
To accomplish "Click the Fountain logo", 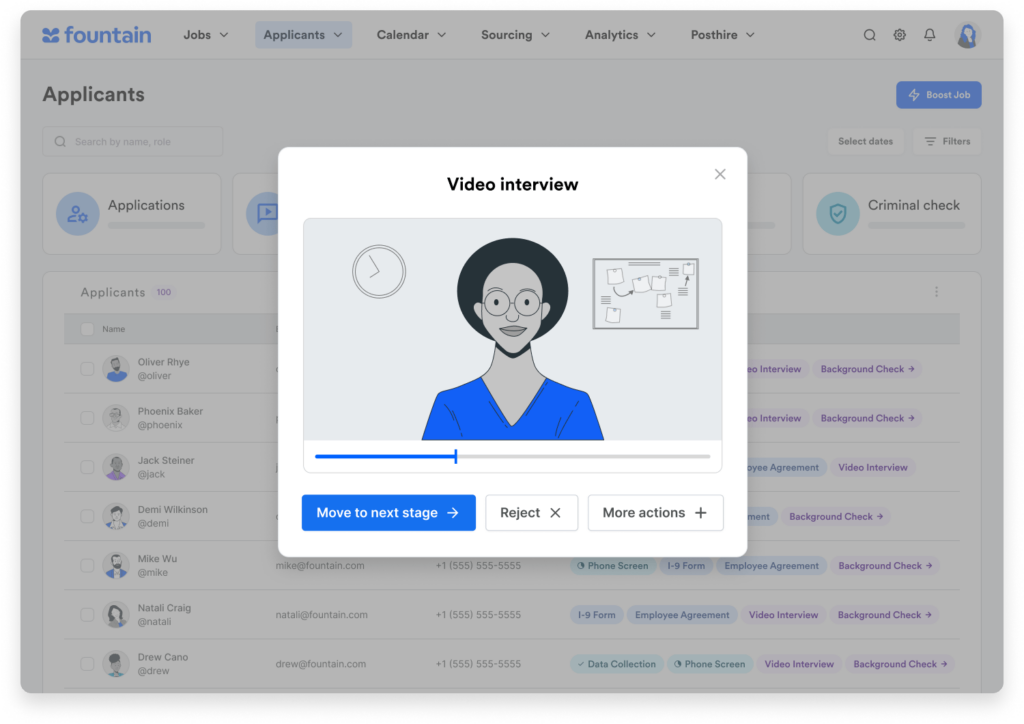I will point(96,35).
